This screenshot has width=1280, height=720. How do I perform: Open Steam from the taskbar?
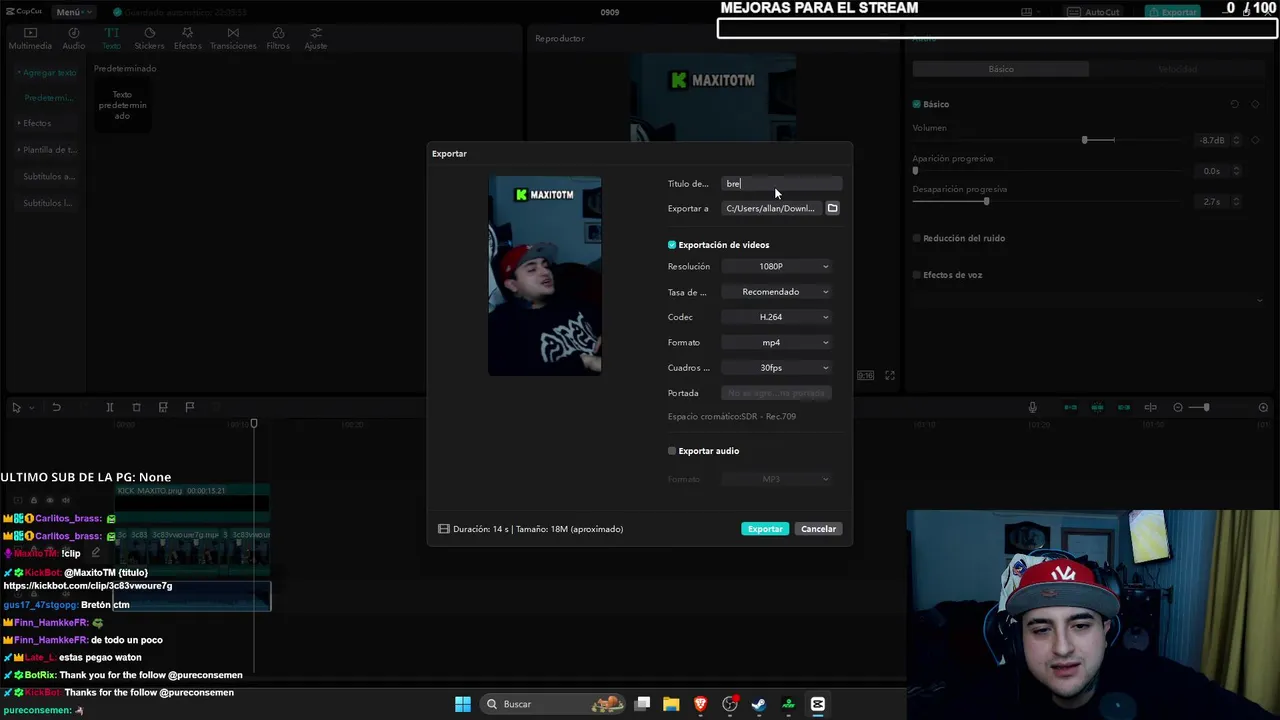759,704
